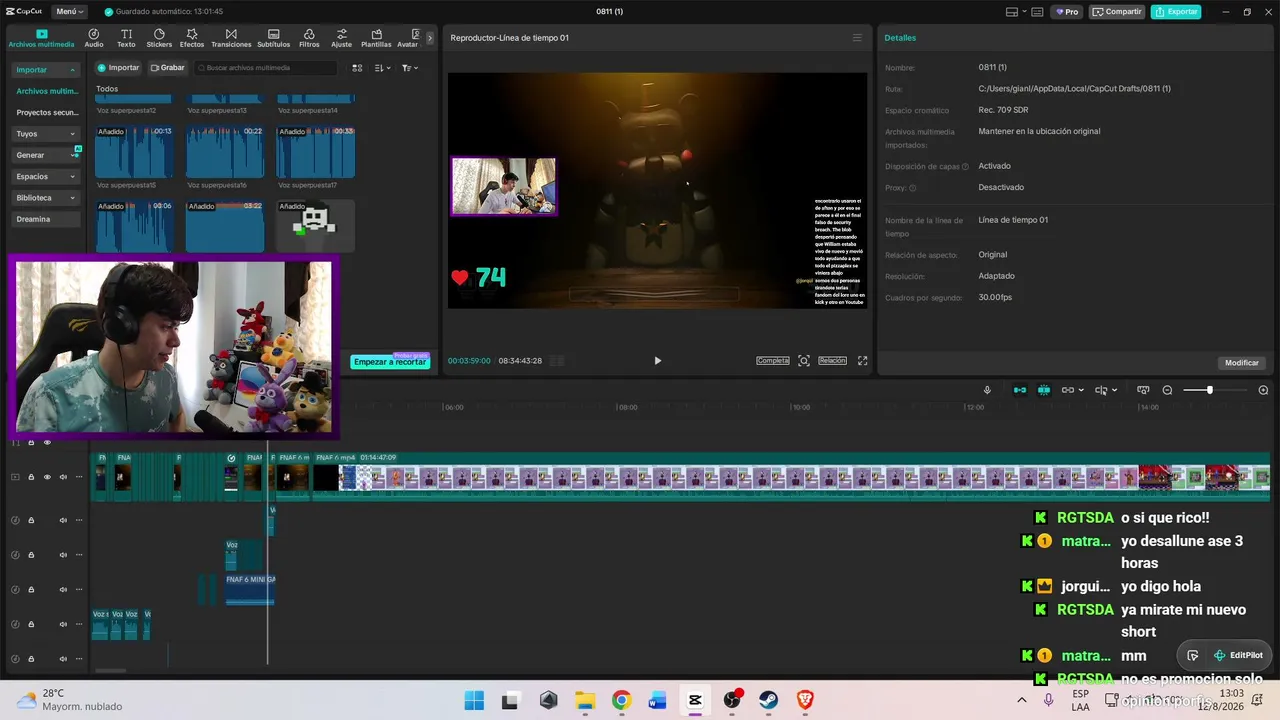Open more options for main video track
The height and width of the screenshot is (720, 1280).
79,477
